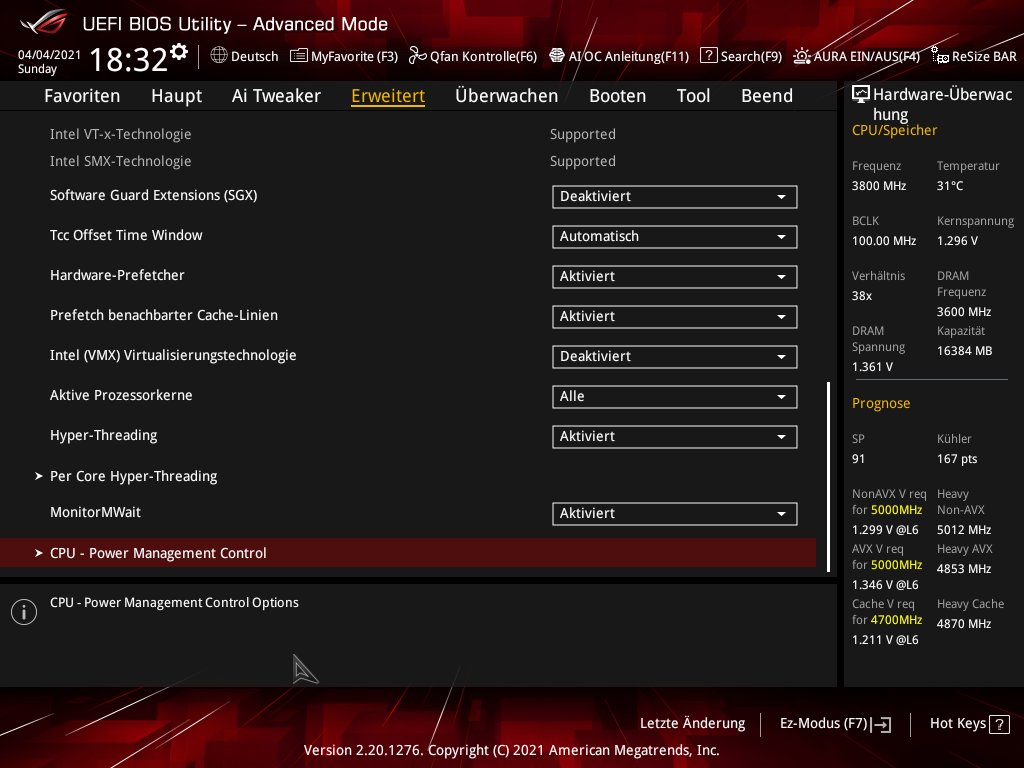Open the Intel (VMX) Virtualisierungstechnologie dropdown
Image resolution: width=1024 pixels, height=768 pixels.
tap(675, 357)
